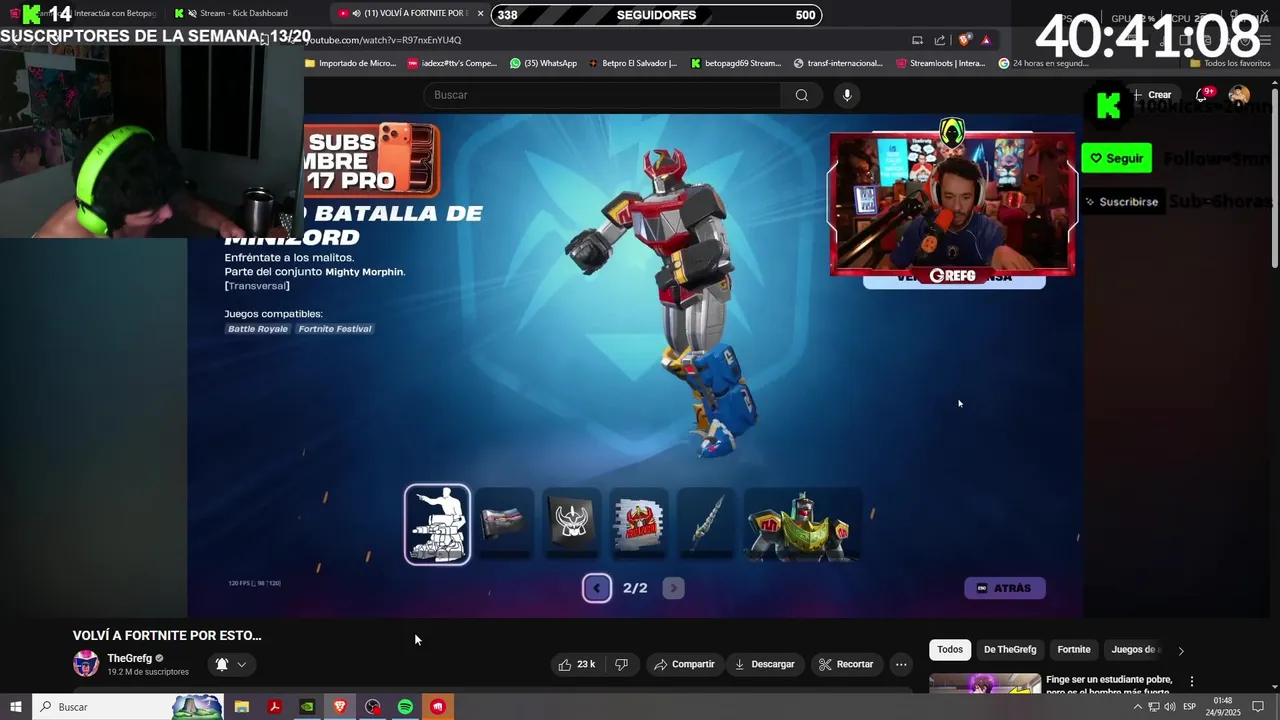The image size is (1280, 720).
Task: Click the Kick Seguir follow button
Action: click(1116, 158)
